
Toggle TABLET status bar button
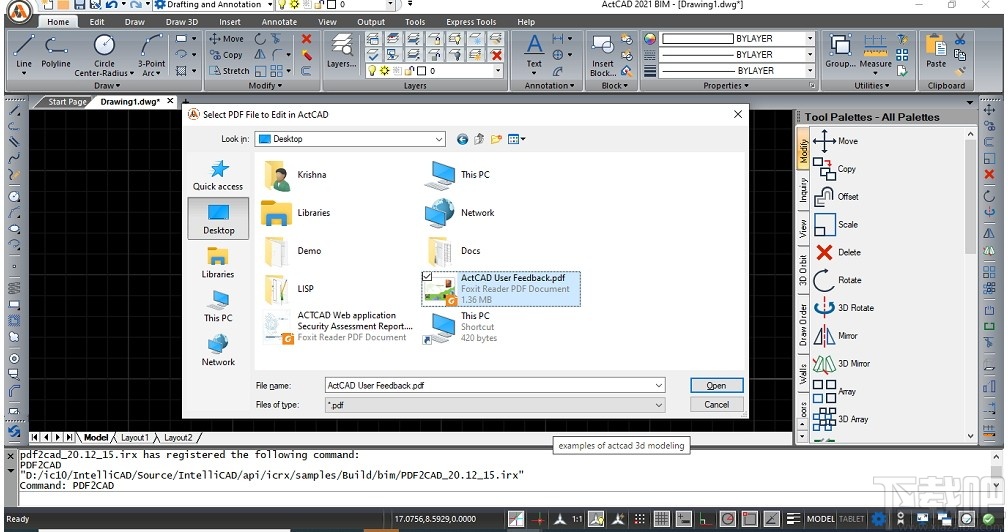tap(852, 519)
